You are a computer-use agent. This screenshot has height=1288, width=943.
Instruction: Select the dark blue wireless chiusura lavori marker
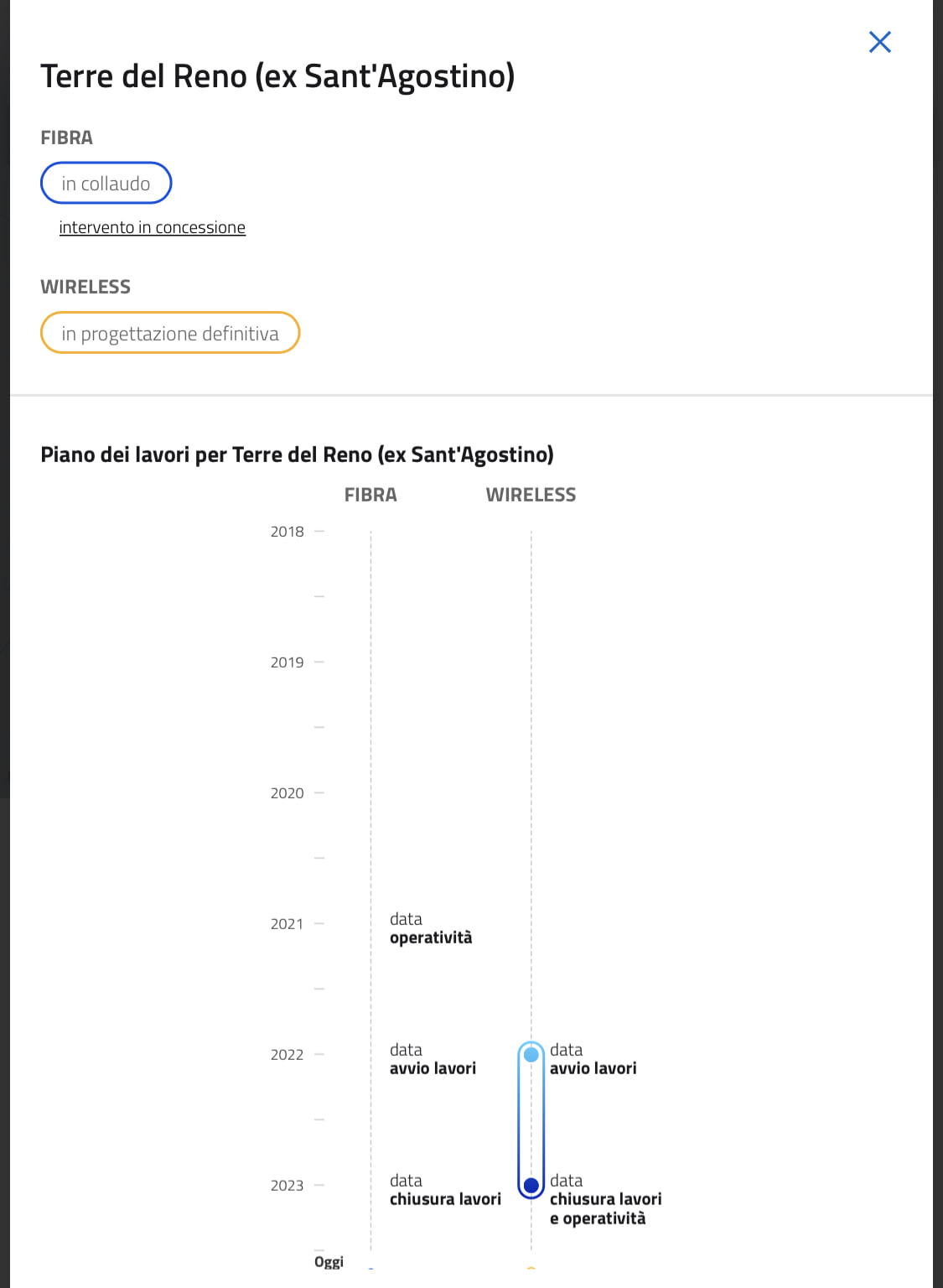tap(531, 1186)
